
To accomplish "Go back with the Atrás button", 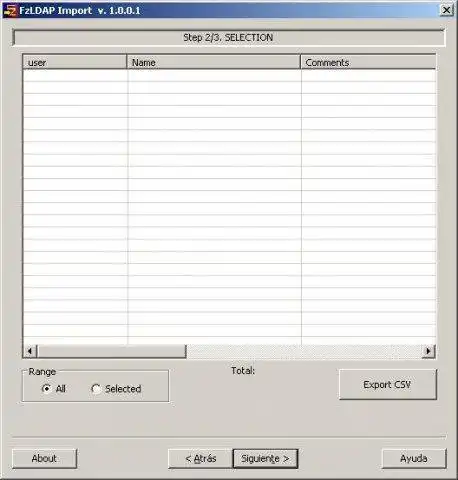I will tap(200, 459).
